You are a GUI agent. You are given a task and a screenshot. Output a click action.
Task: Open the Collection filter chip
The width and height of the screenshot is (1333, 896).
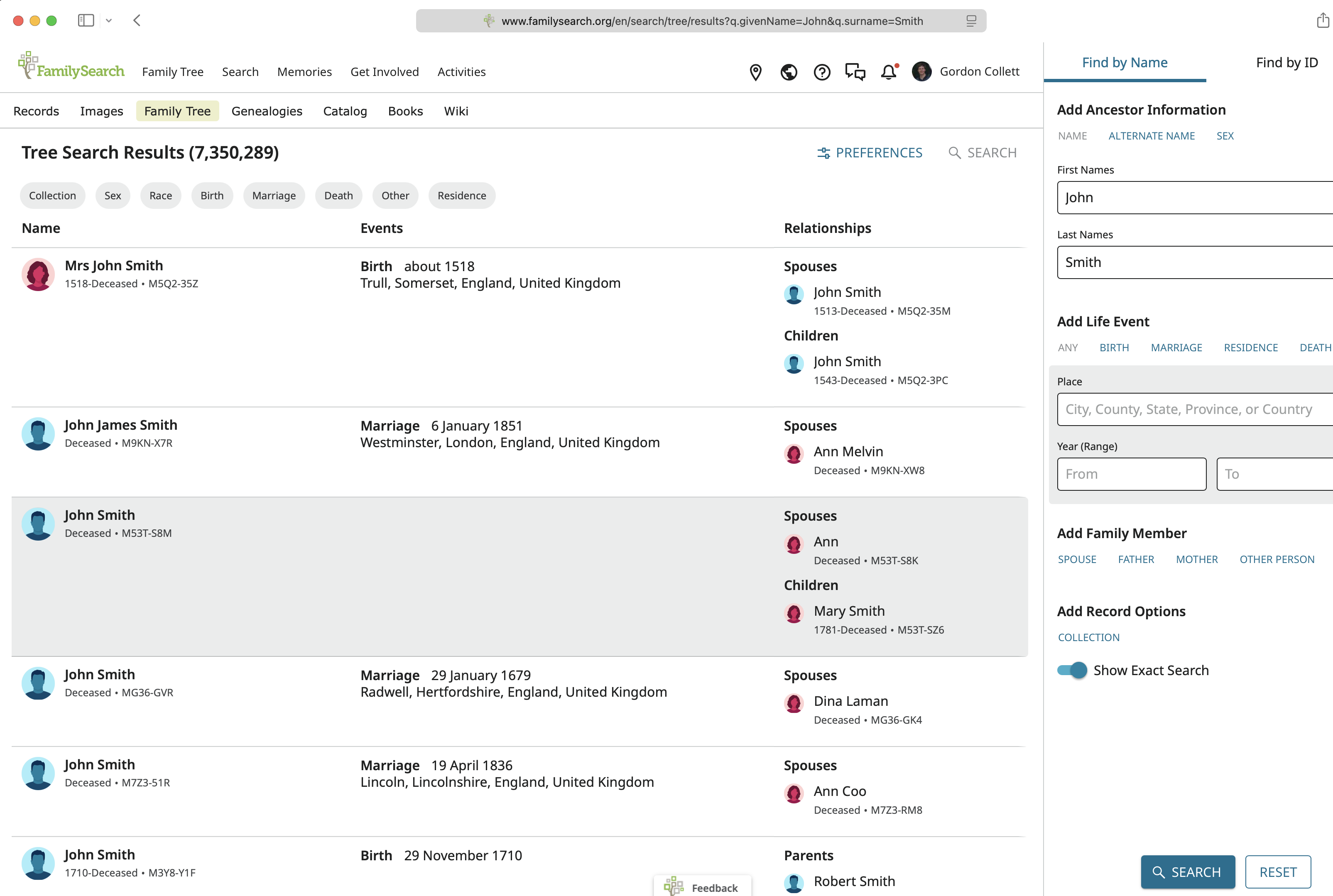[x=53, y=196]
